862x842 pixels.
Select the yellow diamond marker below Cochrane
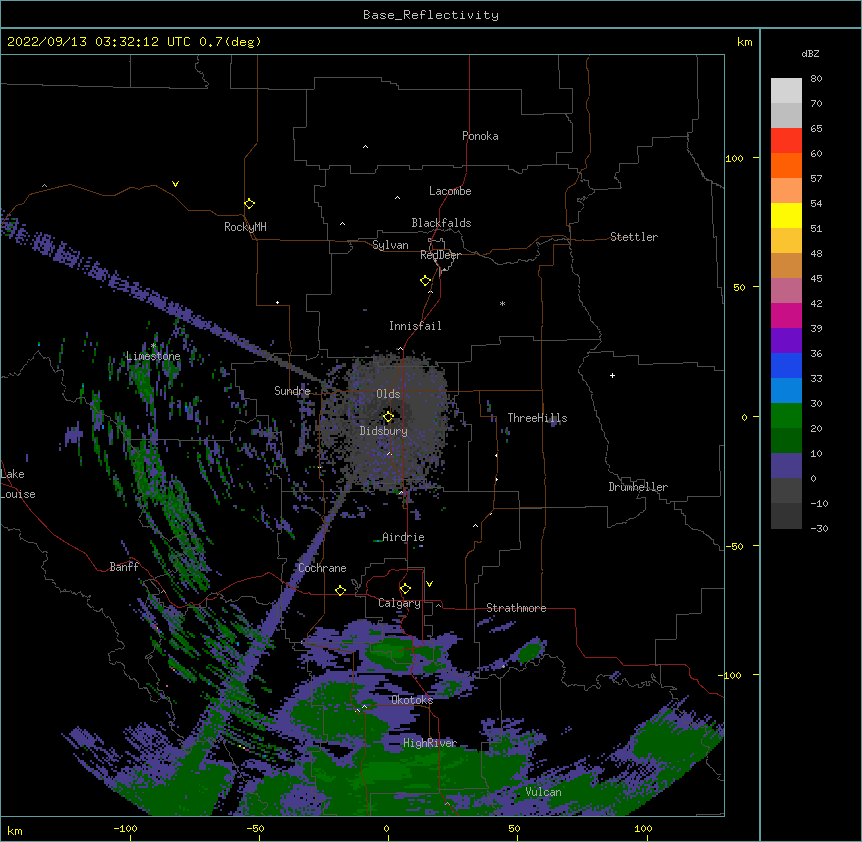coord(340,590)
